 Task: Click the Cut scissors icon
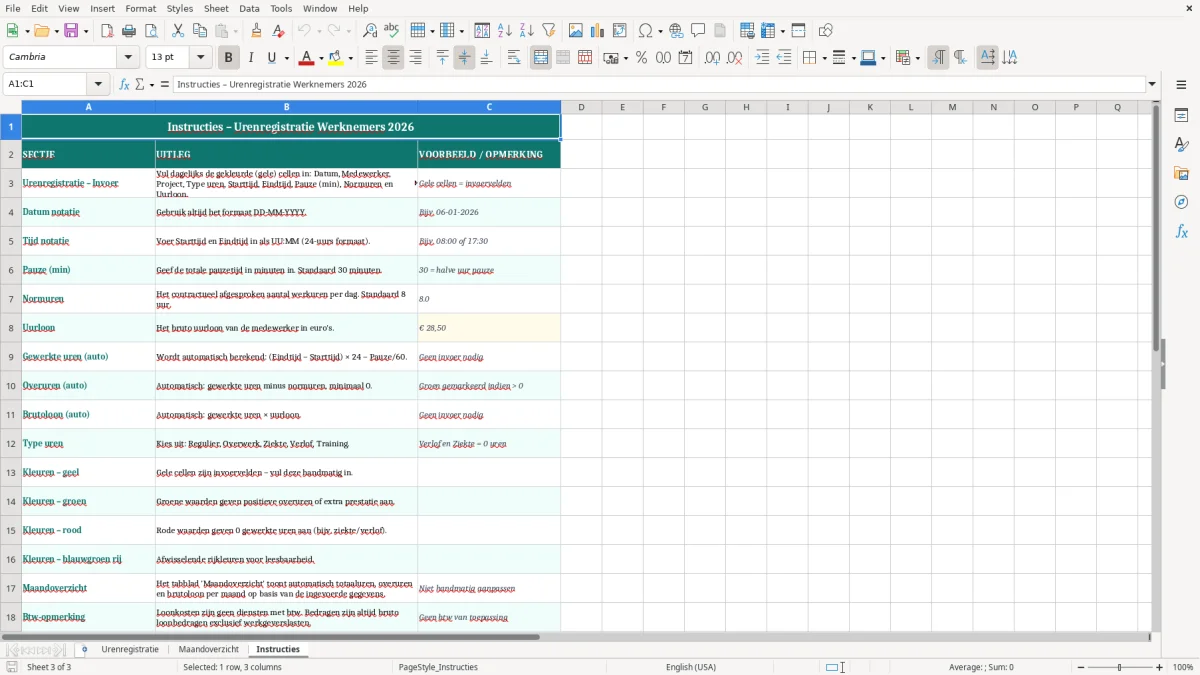[x=178, y=31]
